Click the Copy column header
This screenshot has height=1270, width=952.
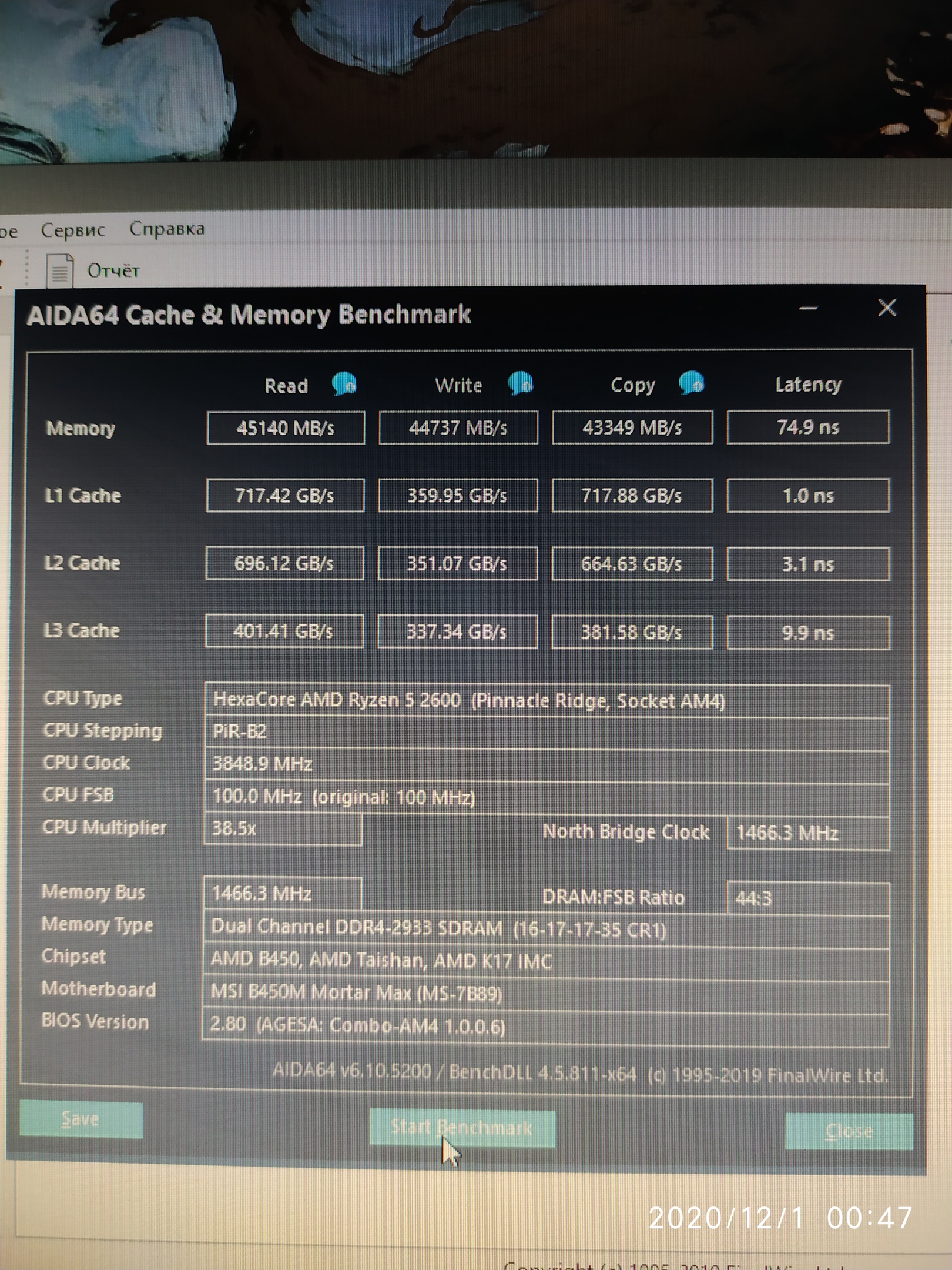pyautogui.click(x=632, y=385)
